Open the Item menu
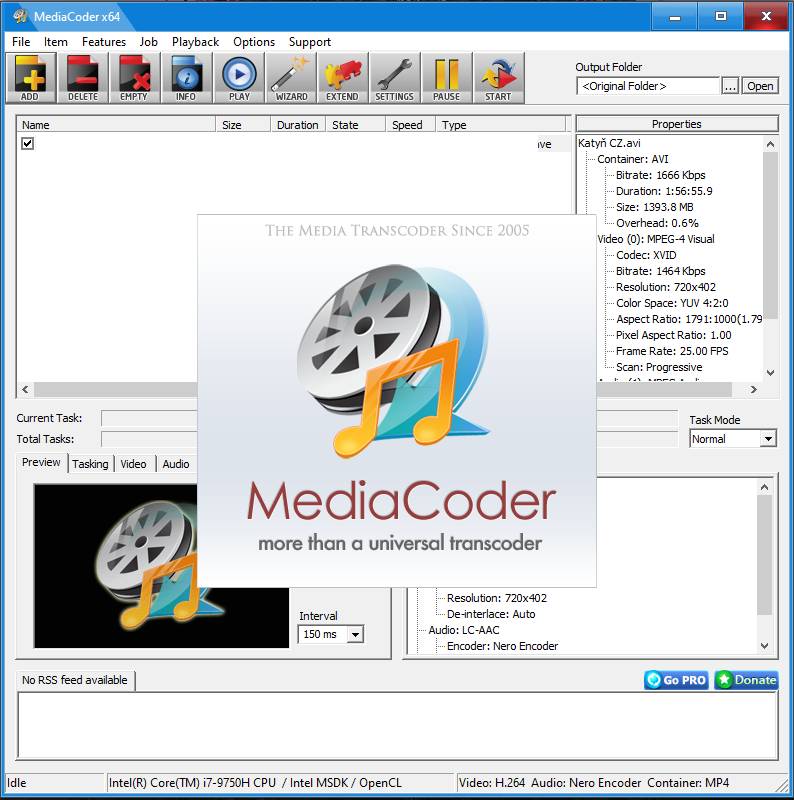This screenshot has height=800, width=794. click(x=56, y=42)
